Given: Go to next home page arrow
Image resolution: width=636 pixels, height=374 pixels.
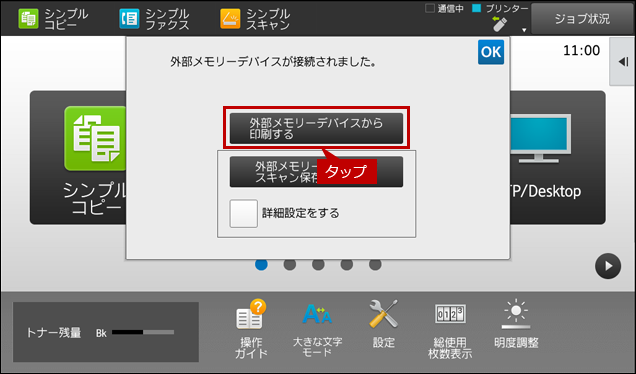Looking at the screenshot, I should tap(608, 266).
